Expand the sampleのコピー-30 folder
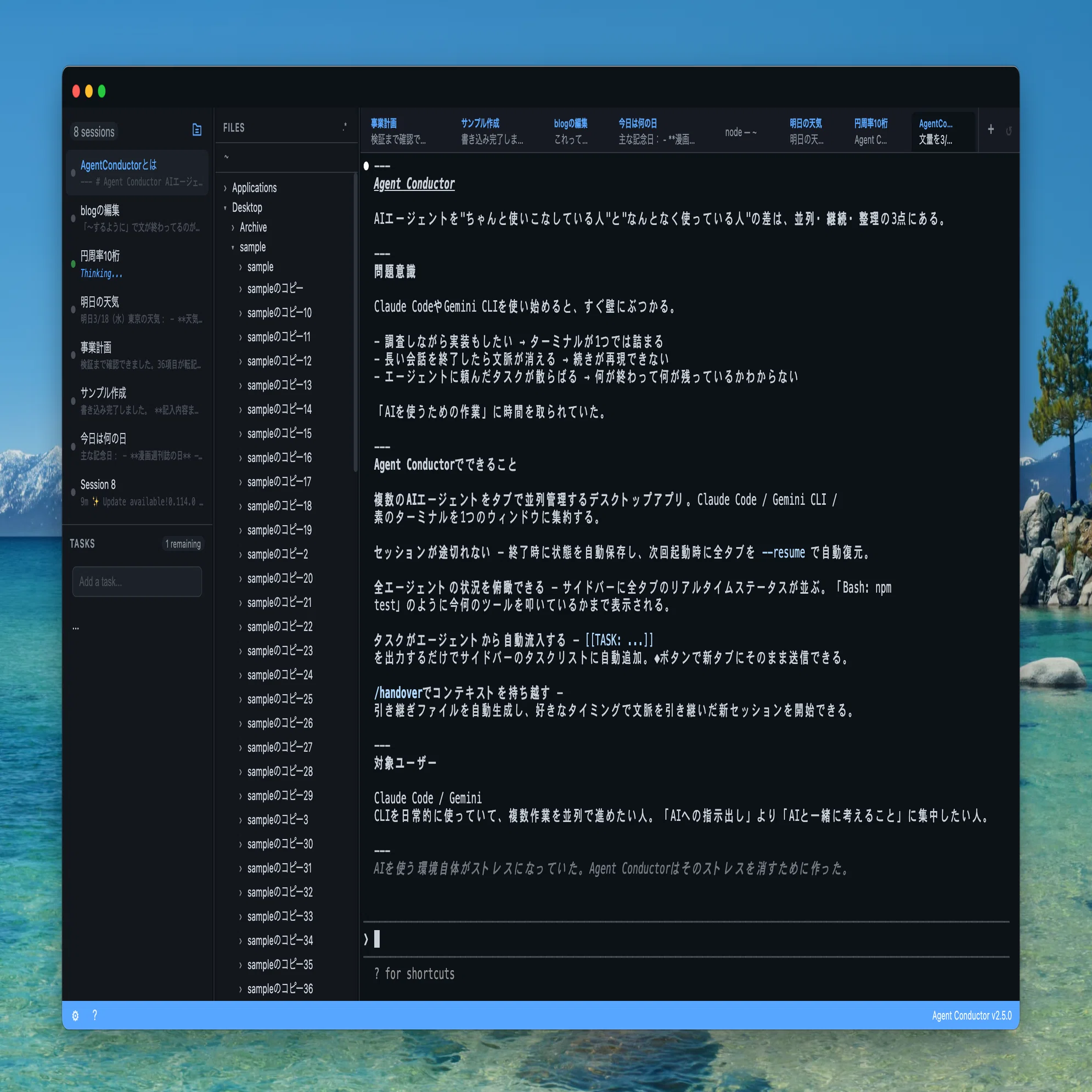 tap(240, 845)
